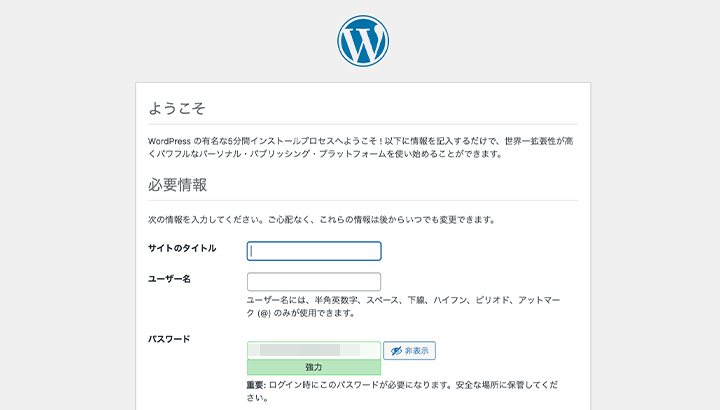Click the green 強力 password strength bar
720x410 pixels.
pos(313,368)
